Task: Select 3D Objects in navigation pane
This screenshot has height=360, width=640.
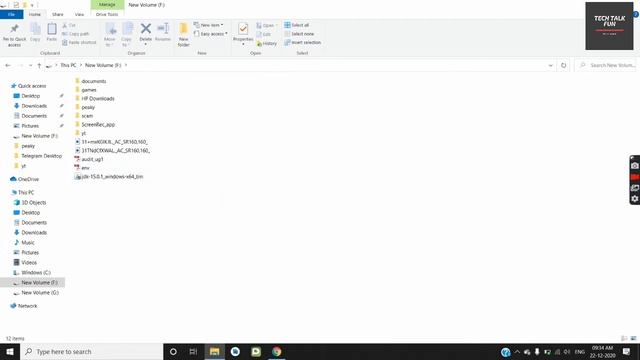Action: pyautogui.click(x=30, y=202)
